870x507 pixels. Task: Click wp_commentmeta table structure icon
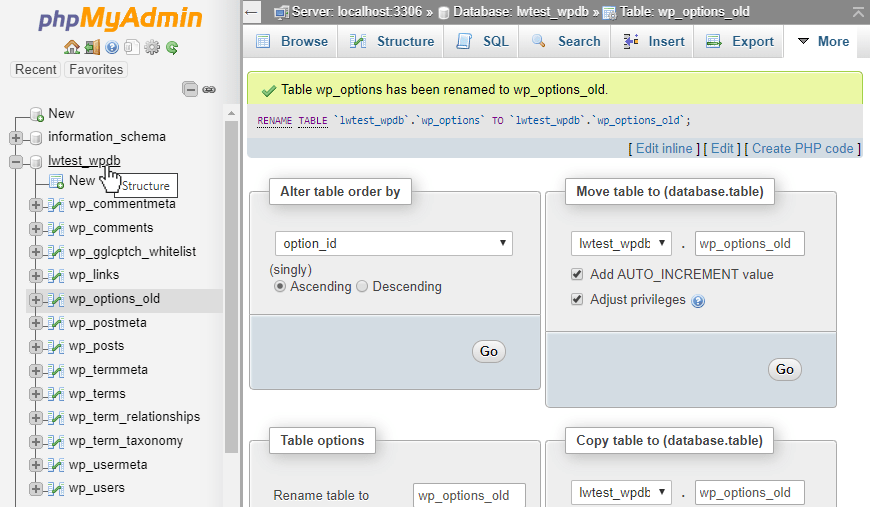coord(55,205)
